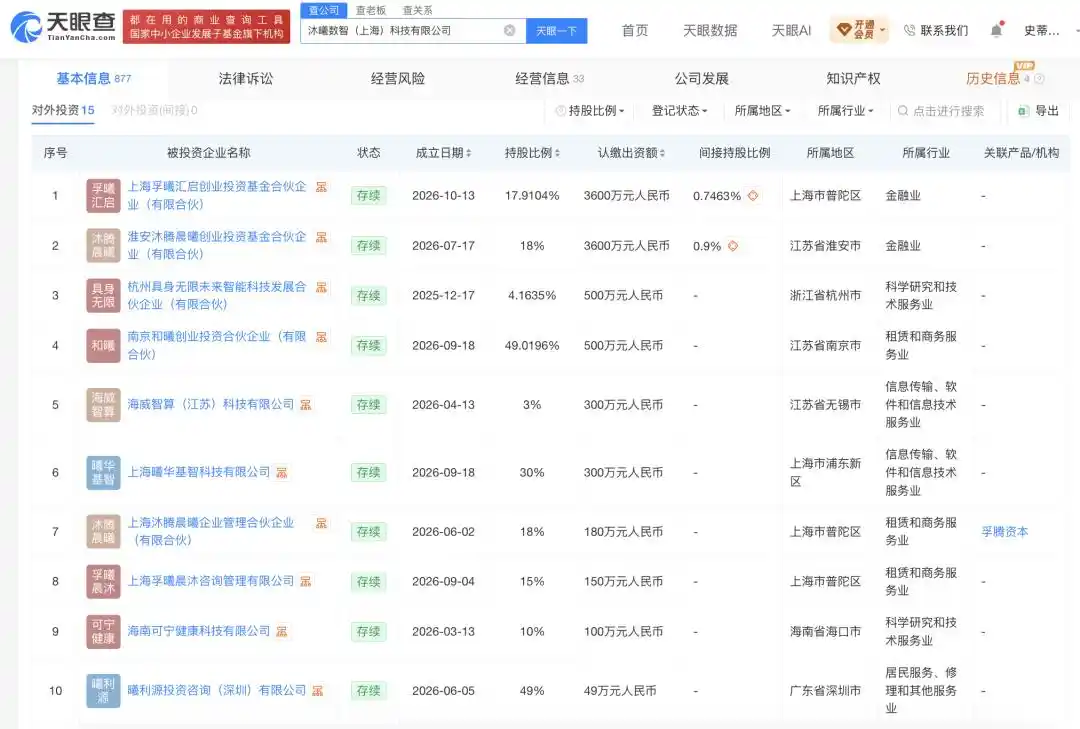1080x729 pixels.
Task: Click the 孚曦晨沐 company logo
Action: tap(103, 582)
